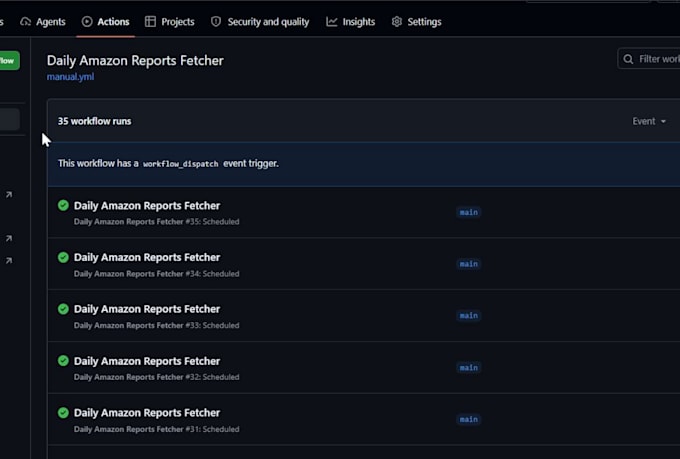Image resolution: width=680 pixels, height=459 pixels.
Task: Click the page heading Daily Amazon Reports Fetcher
Action: [x=135, y=61]
